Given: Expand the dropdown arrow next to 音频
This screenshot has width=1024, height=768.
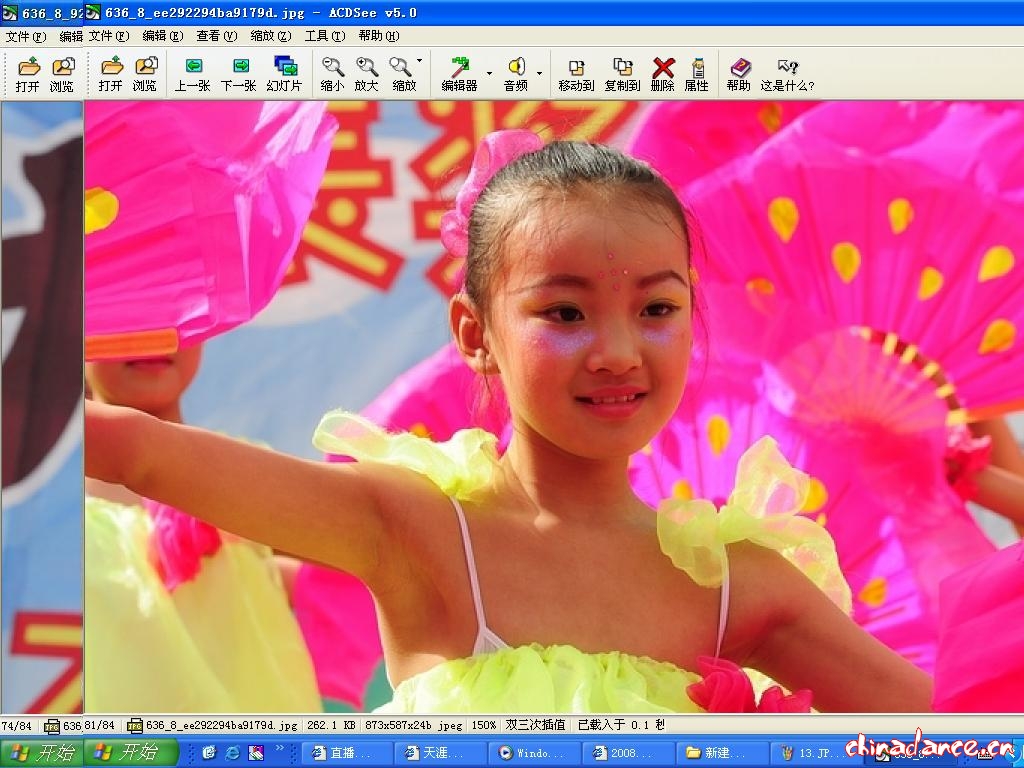Looking at the screenshot, I should point(539,73).
